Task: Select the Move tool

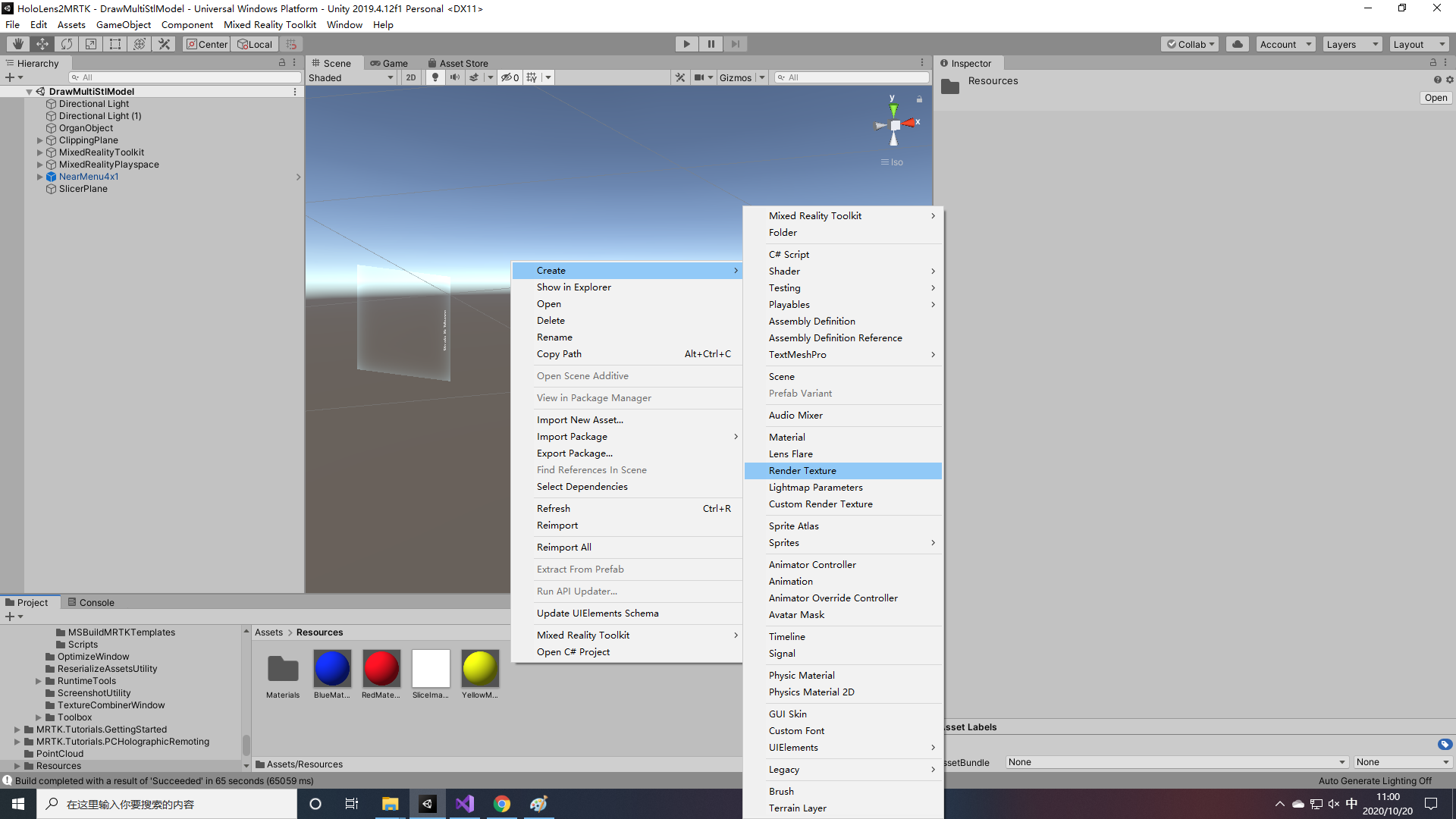Action: [x=42, y=44]
